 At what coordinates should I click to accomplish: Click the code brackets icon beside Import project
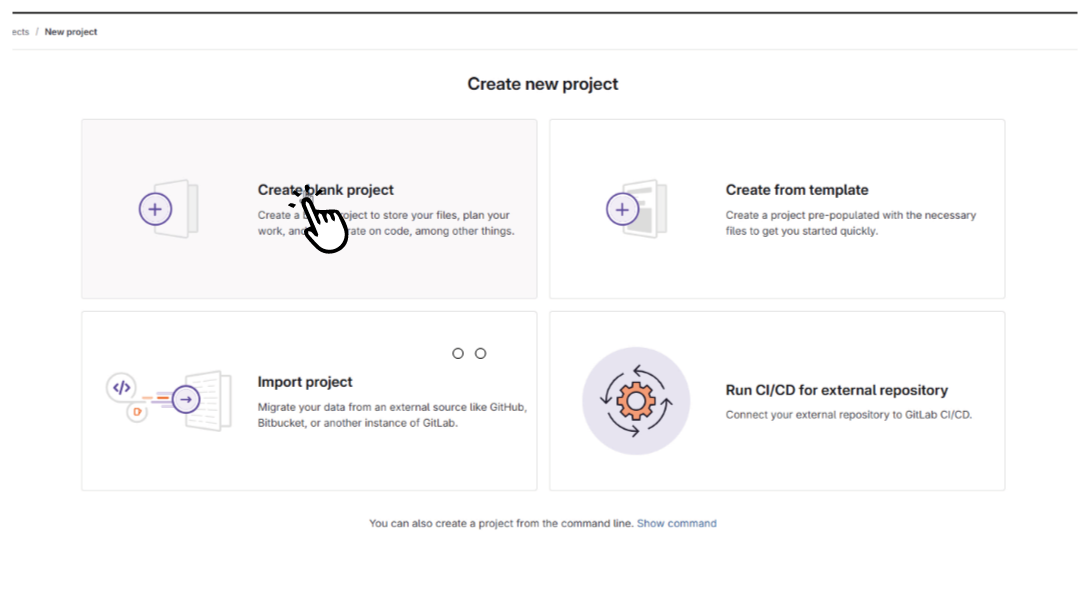[121, 387]
